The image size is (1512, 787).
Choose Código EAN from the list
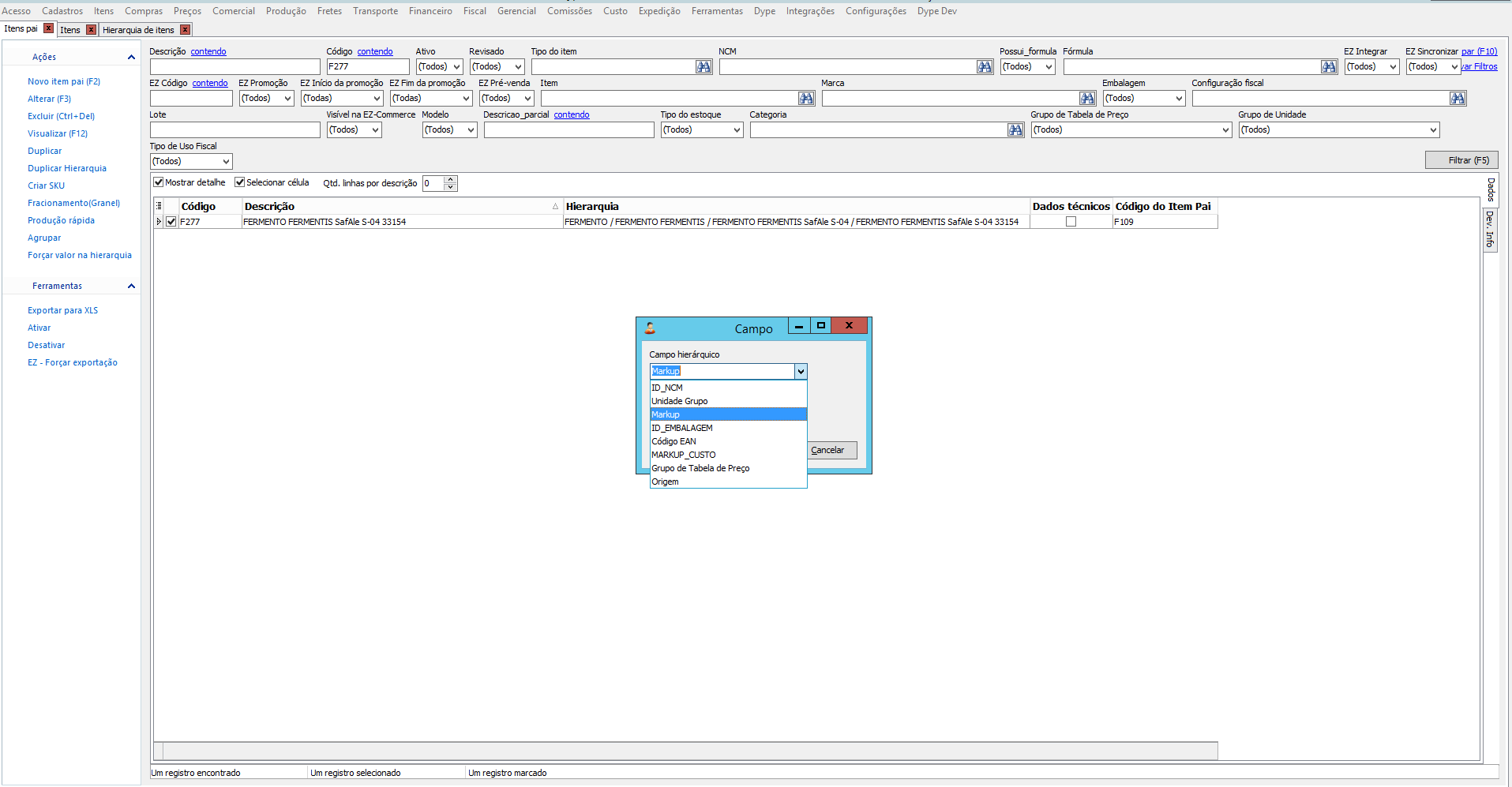click(728, 441)
